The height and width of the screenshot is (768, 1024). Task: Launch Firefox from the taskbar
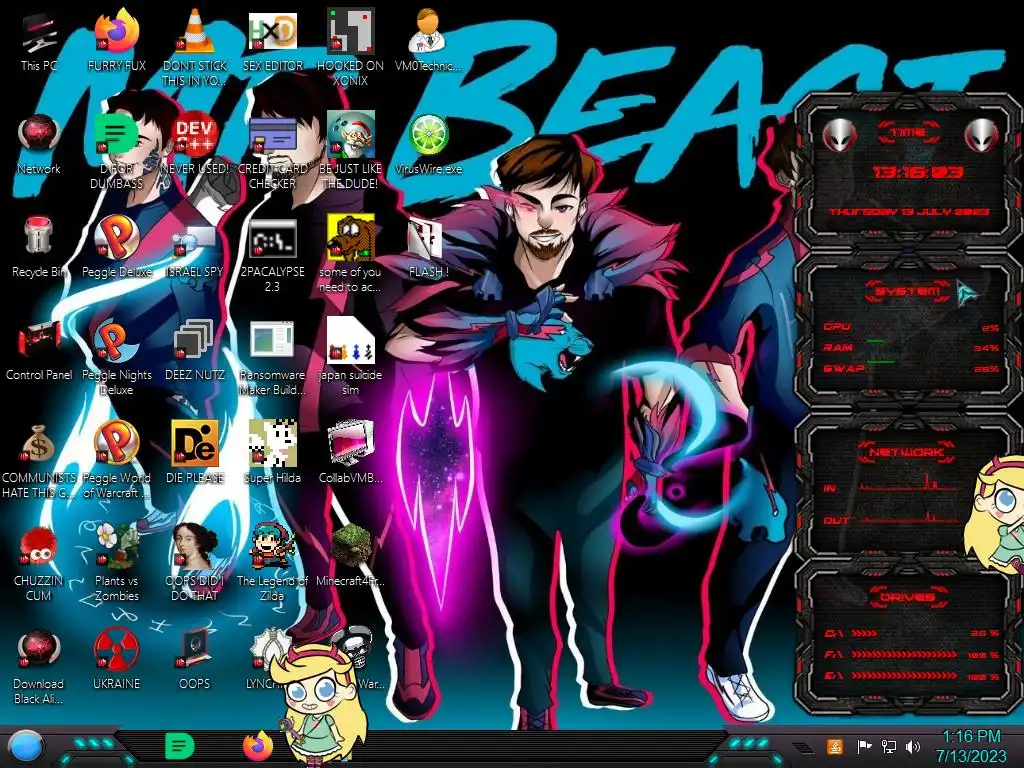tap(258, 746)
